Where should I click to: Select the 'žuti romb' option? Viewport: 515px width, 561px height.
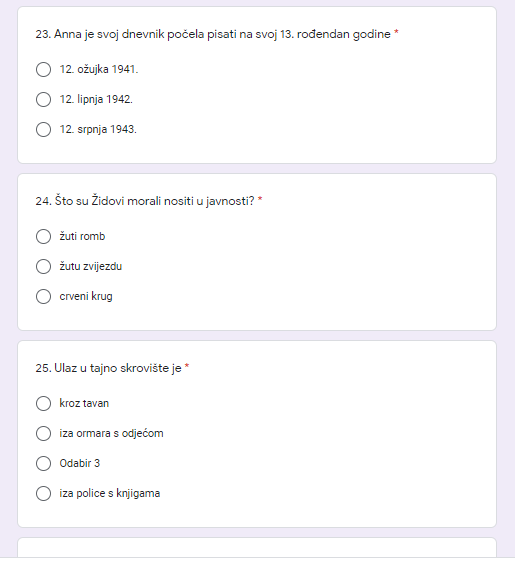(x=43, y=236)
